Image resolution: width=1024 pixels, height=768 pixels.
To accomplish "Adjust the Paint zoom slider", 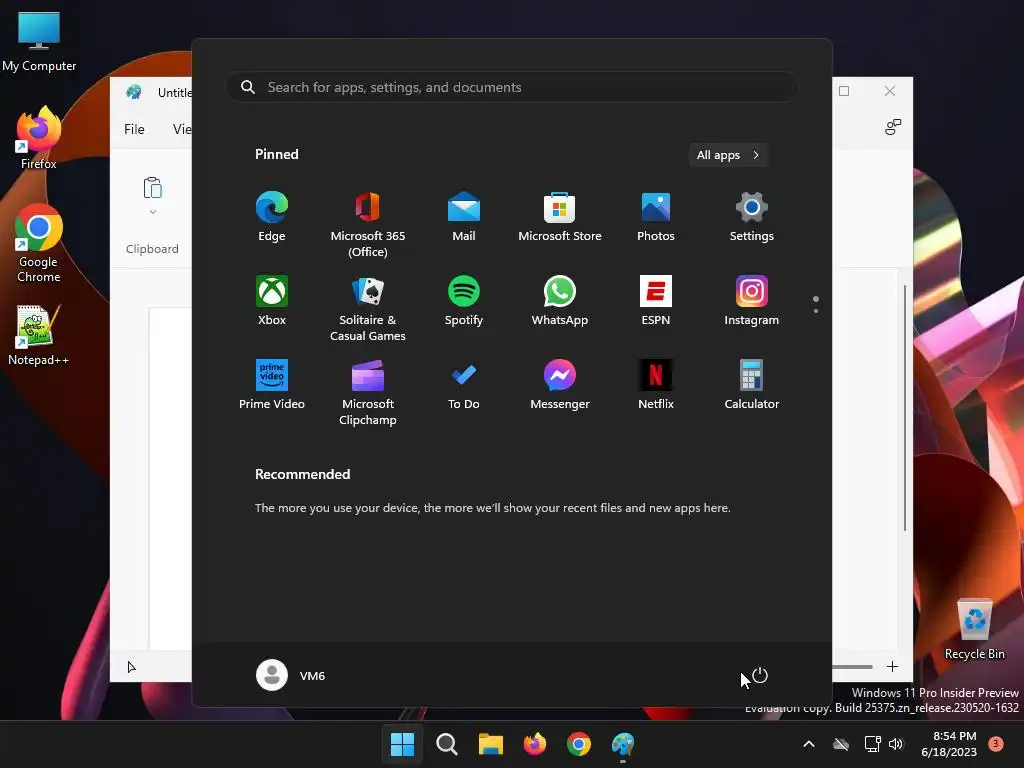I will [852, 667].
